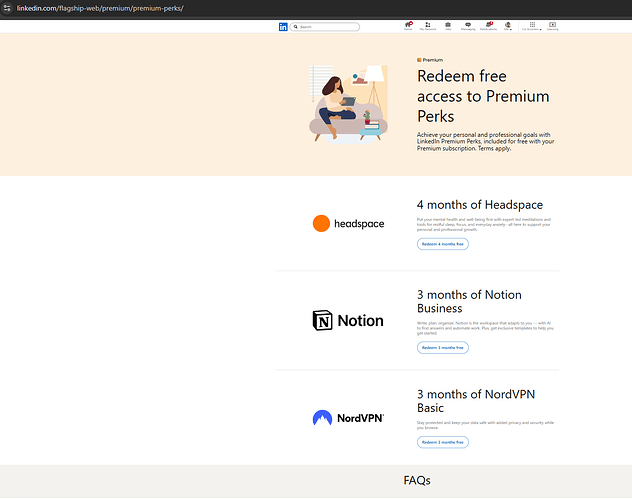Open the My Network icon
Viewport: 632px width, 499px height.
(x=428, y=26)
